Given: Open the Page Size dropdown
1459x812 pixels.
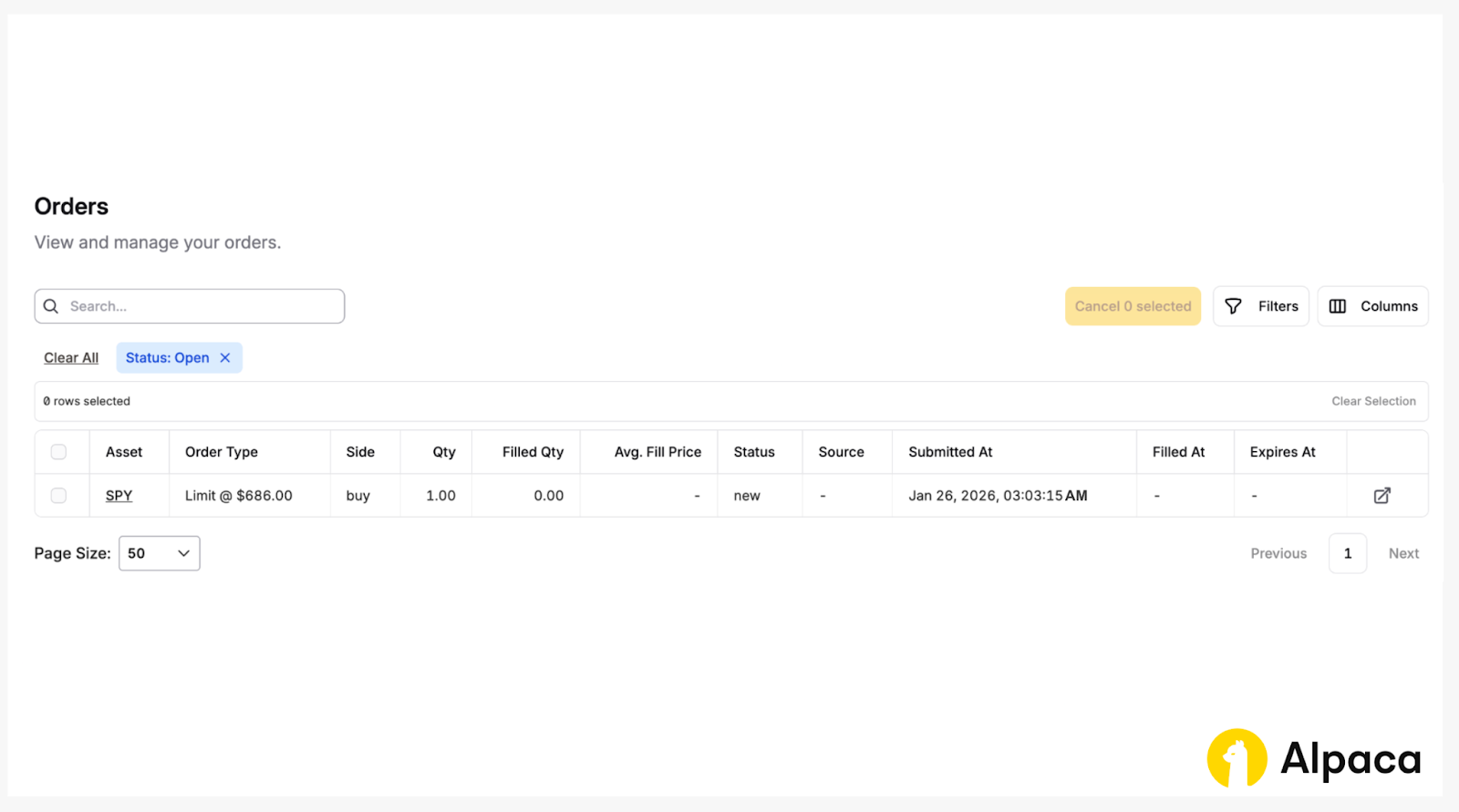Looking at the screenshot, I should (159, 553).
